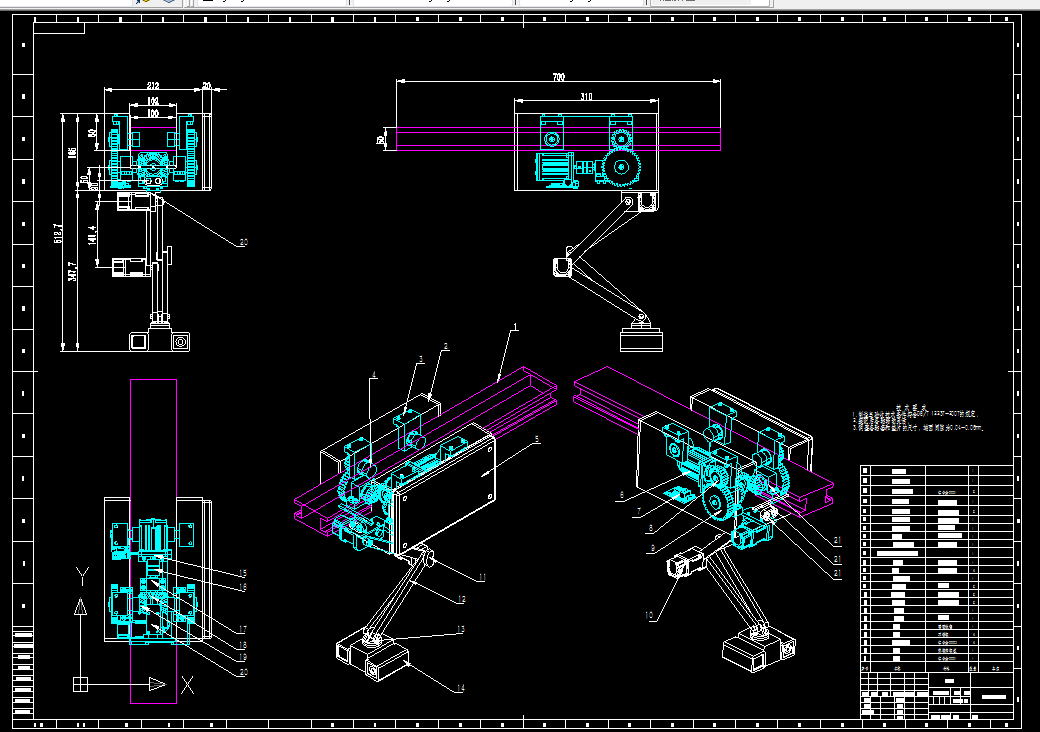The image size is (1040, 732).
Task: Select the 165 vertical dimension text
Action: [72, 152]
